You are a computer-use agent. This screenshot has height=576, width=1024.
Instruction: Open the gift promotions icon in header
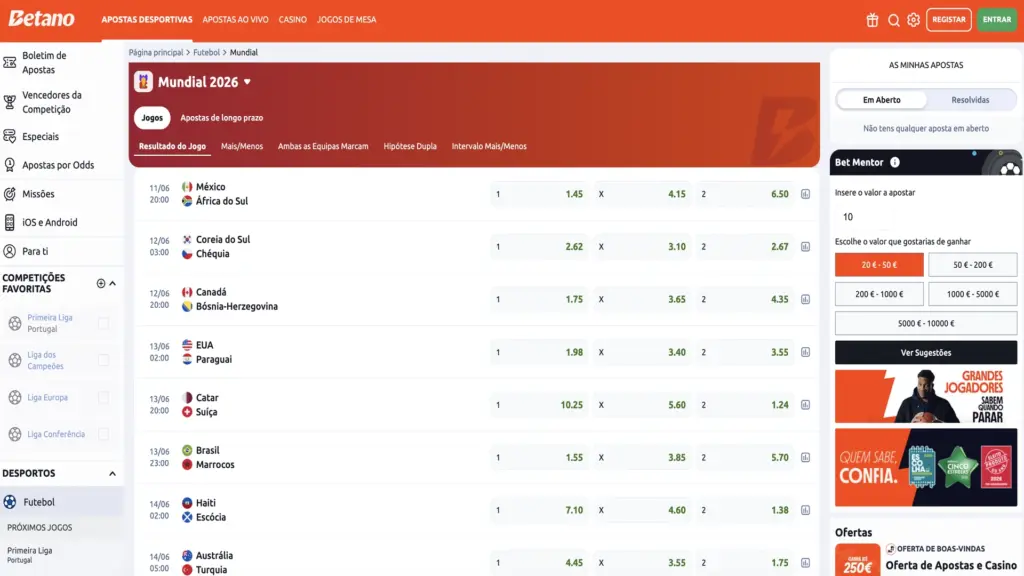point(872,20)
